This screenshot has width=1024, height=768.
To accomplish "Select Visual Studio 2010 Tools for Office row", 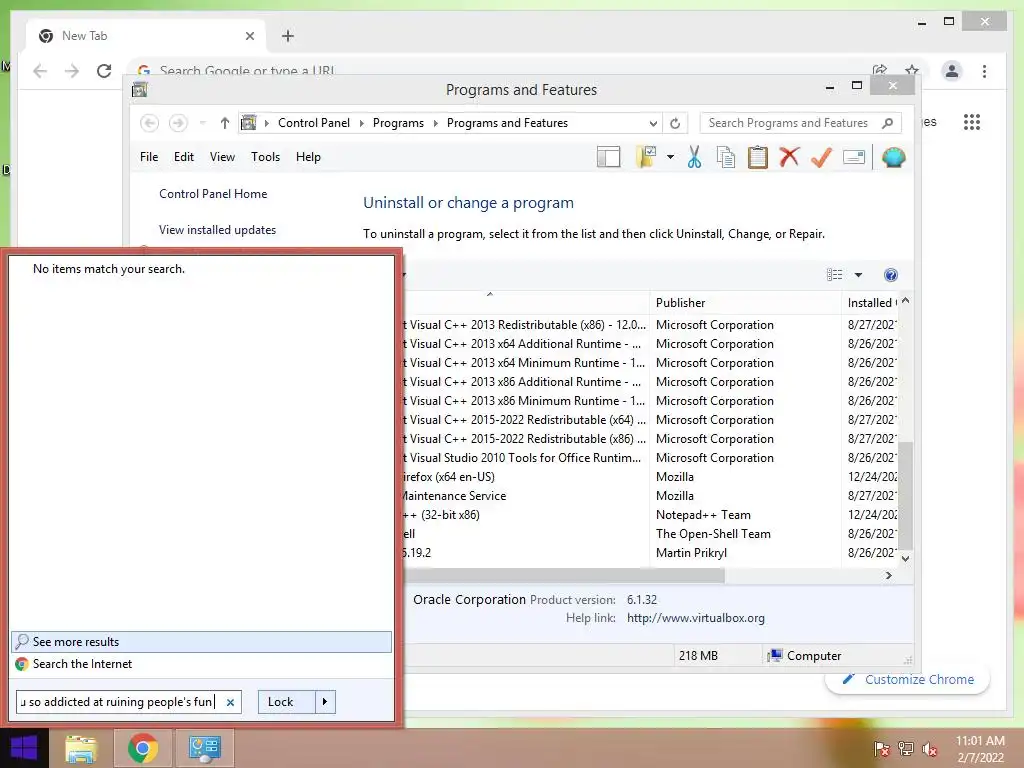I will click(650, 458).
